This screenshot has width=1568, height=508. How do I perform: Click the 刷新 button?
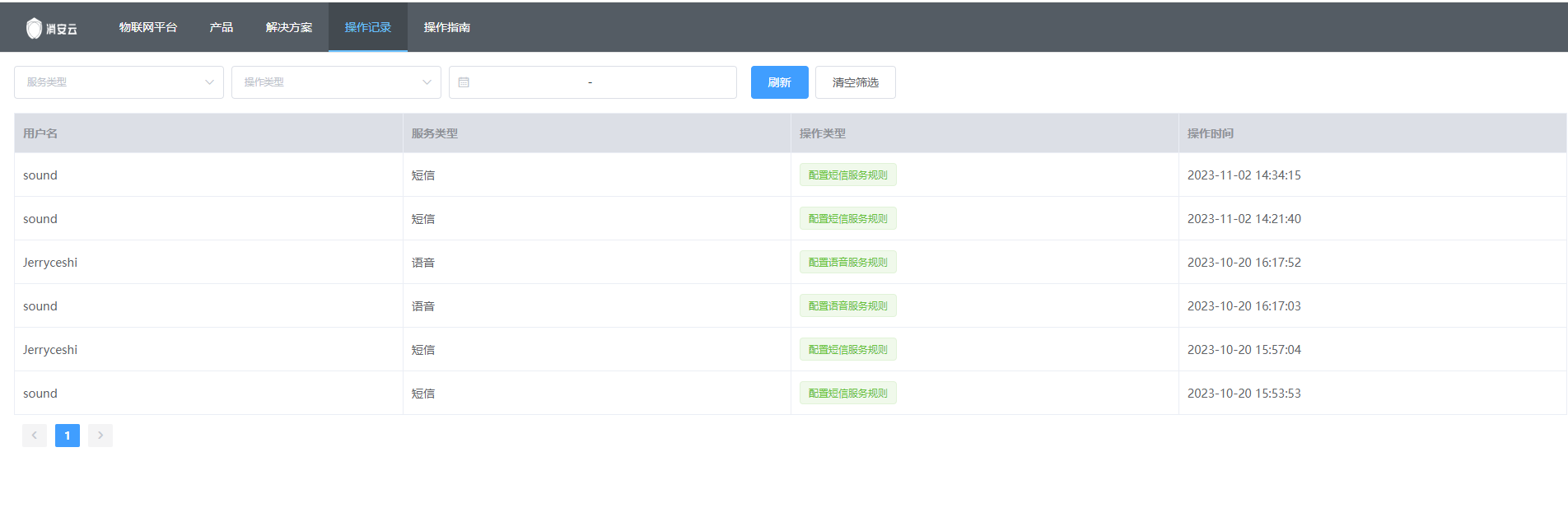click(780, 82)
